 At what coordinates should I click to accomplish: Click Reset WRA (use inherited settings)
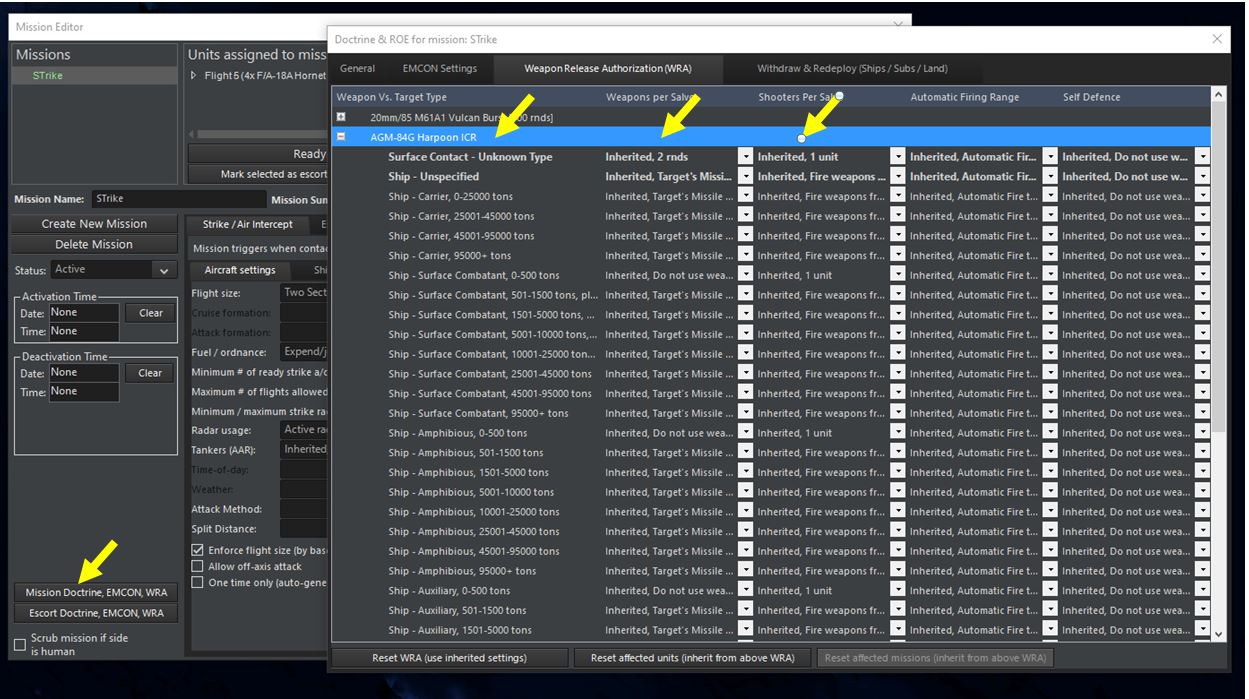point(449,658)
